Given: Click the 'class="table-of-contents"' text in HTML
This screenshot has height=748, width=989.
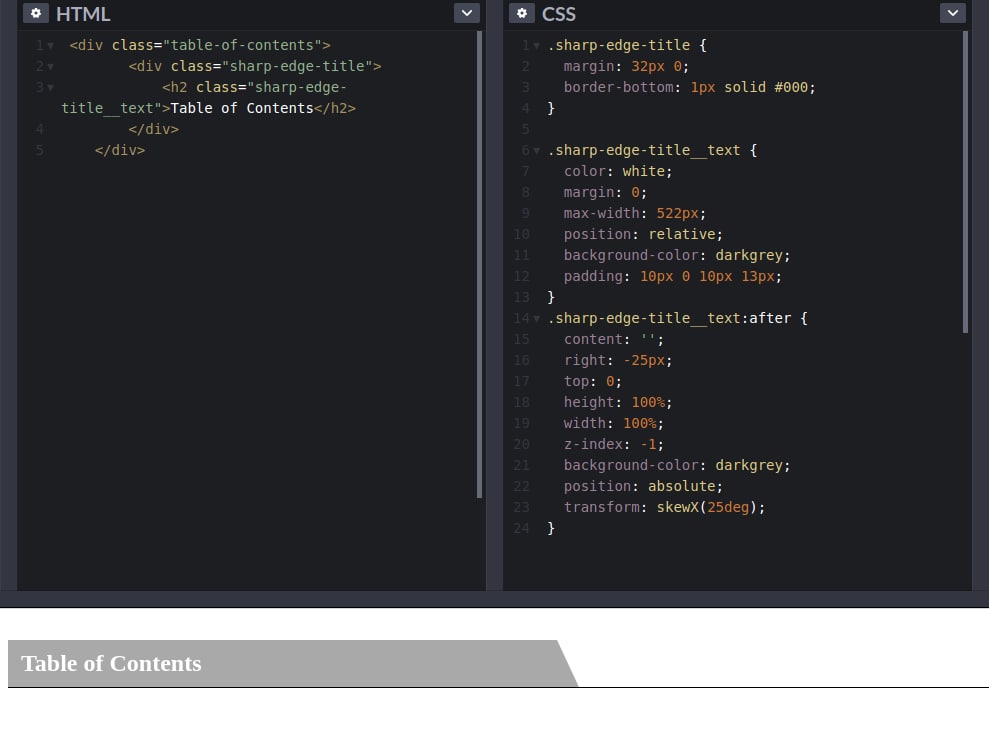Looking at the screenshot, I should (x=217, y=45).
